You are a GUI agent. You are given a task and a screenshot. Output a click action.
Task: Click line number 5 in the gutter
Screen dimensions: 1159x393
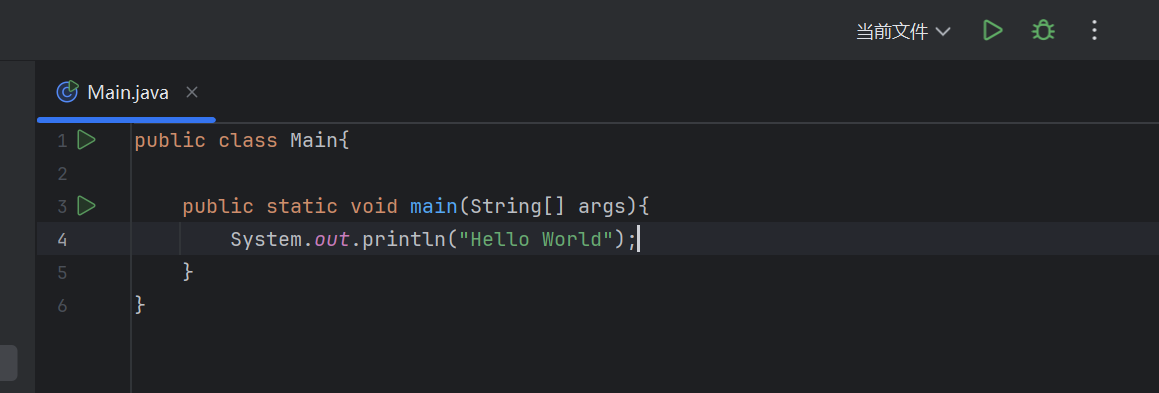click(x=62, y=273)
